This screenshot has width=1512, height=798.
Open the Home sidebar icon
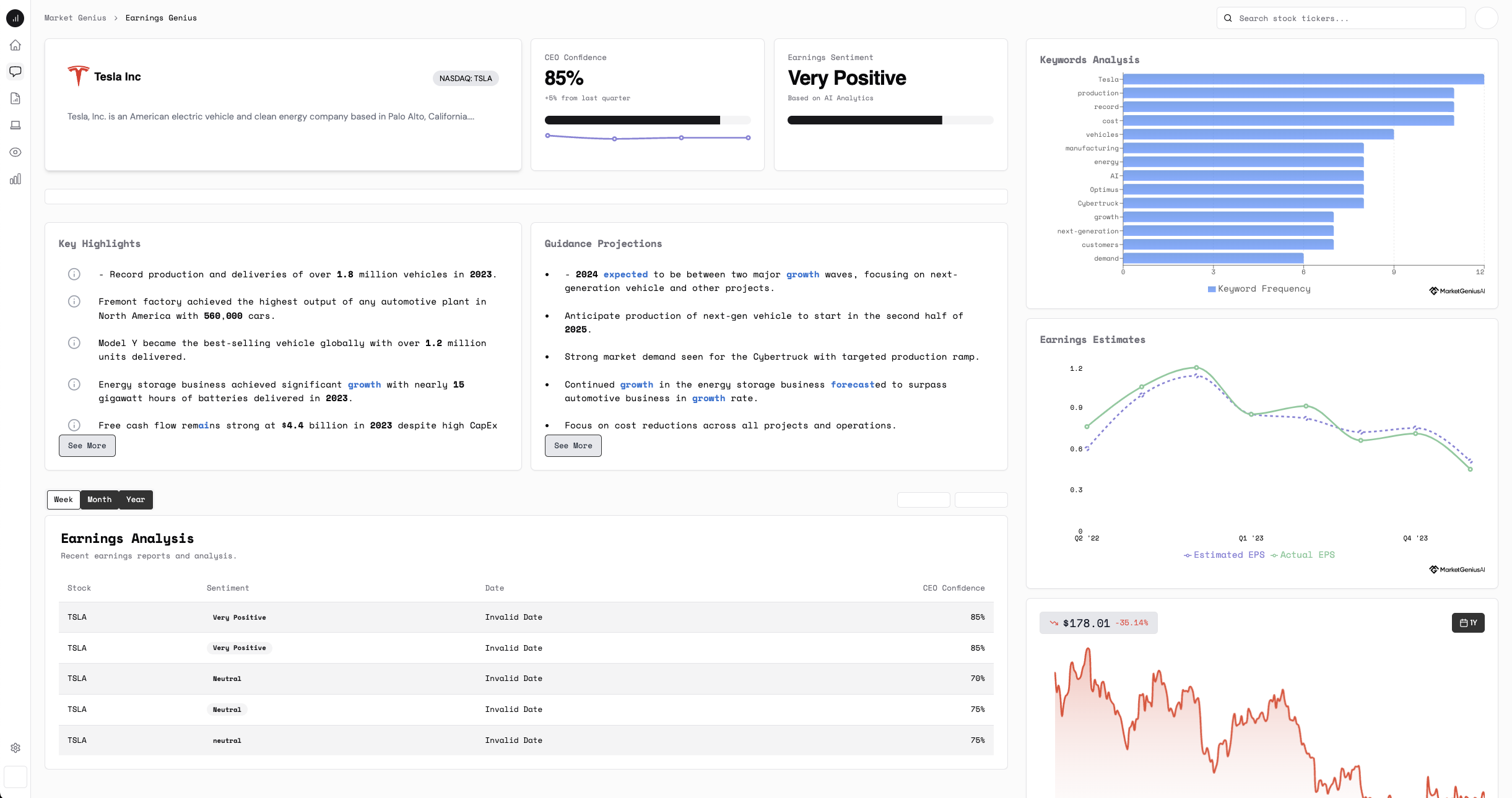pos(15,45)
